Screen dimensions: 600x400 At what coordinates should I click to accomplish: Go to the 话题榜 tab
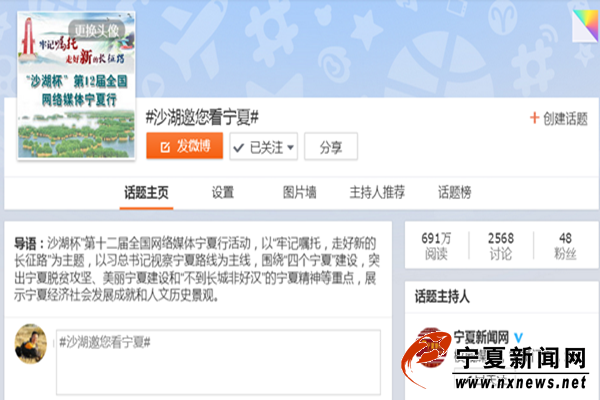(x=455, y=192)
